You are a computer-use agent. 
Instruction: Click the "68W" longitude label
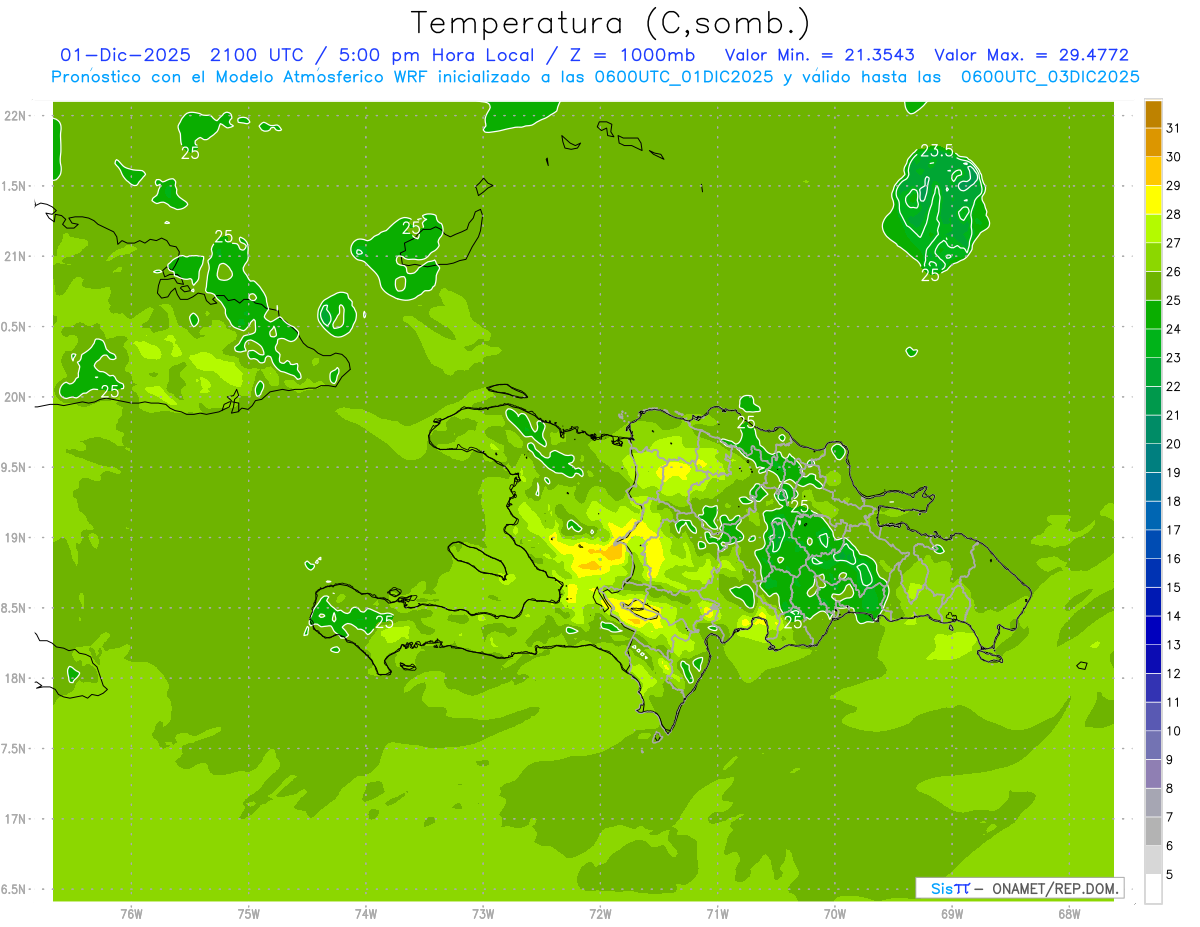click(1069, 914)
